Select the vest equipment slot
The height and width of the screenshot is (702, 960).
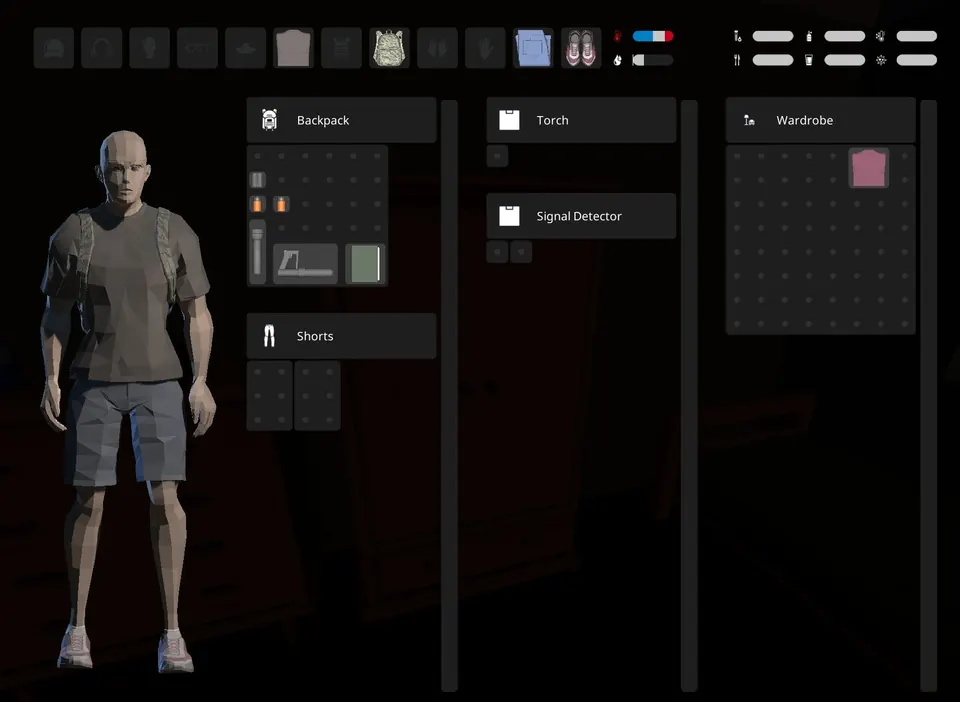coord(341,48)
